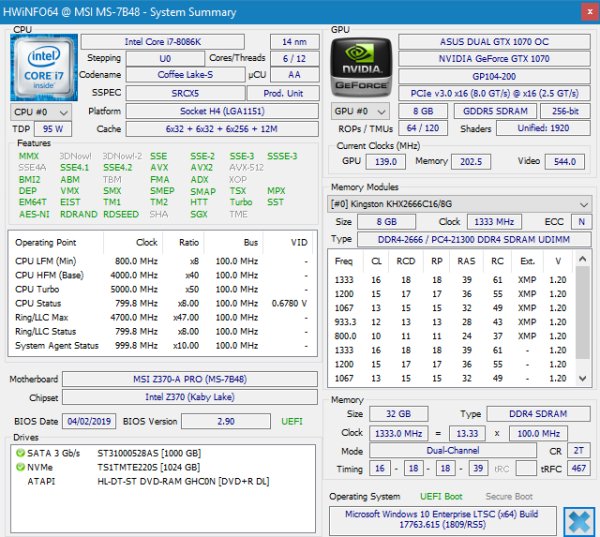The width and height of the screenshot is (600, 537).
Task: Click the GDDR5 SDRAM memory type field
Action: tap(495, 111)
